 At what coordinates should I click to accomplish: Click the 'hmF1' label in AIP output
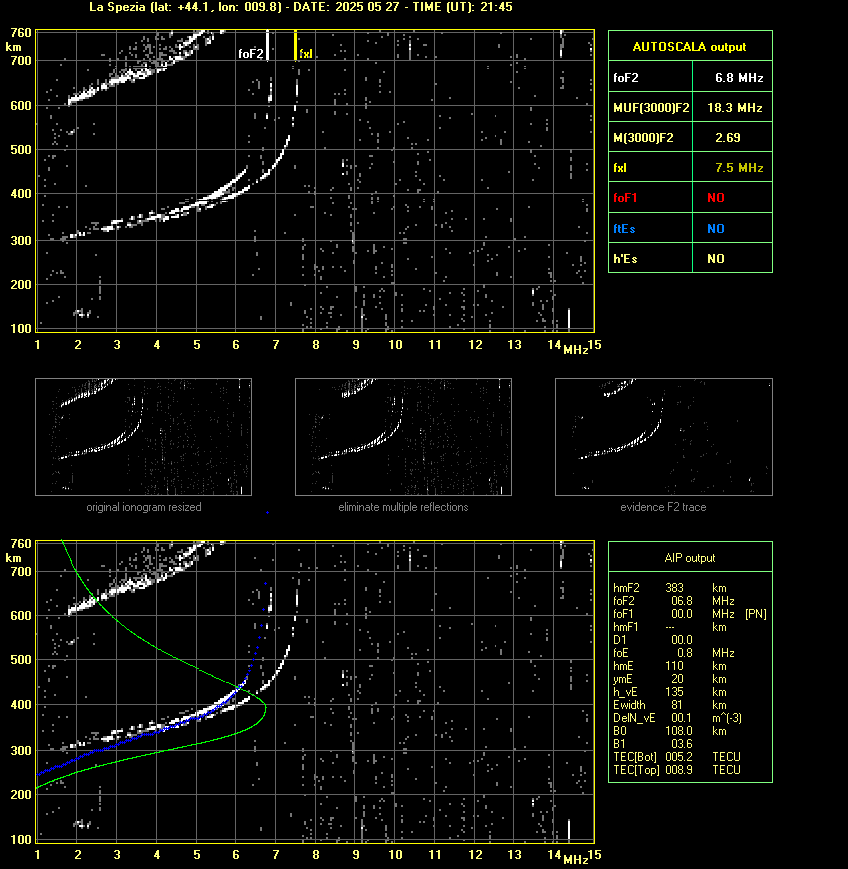click(x=626, y=627)
